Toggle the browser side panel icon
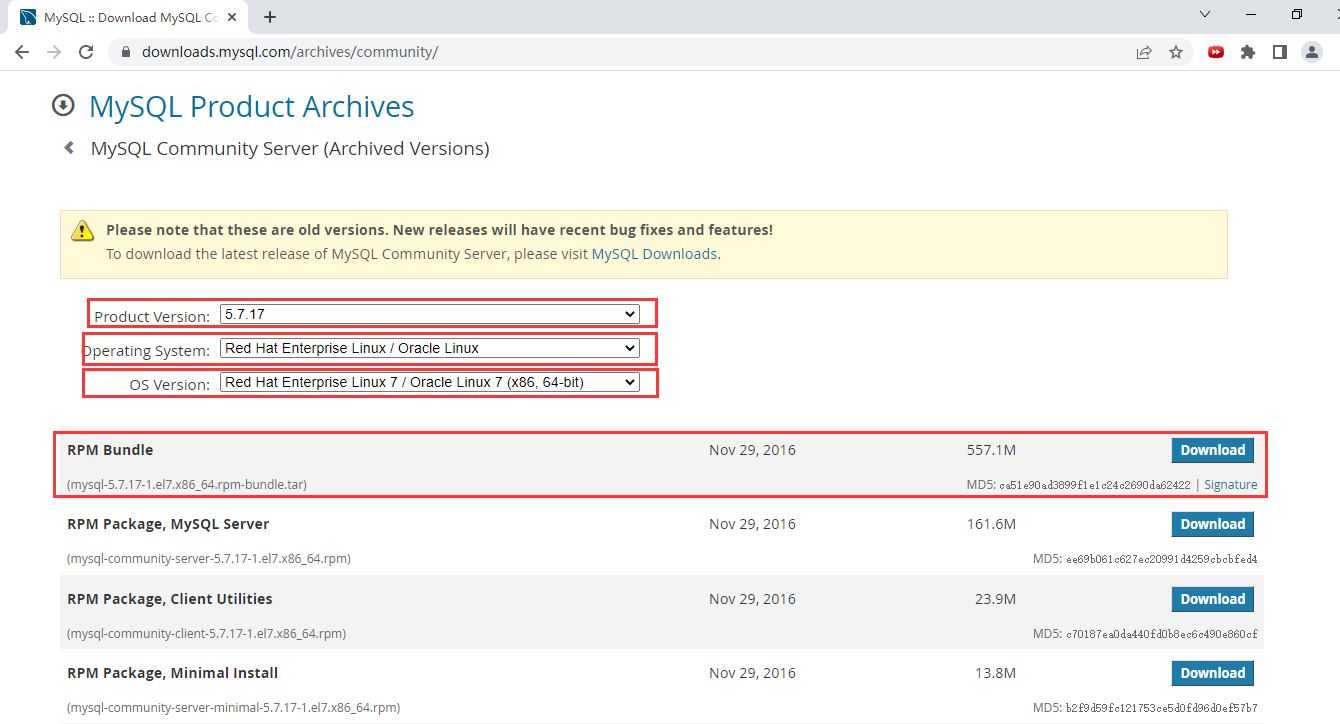The width and height of the screenshot is (1340, 724). click(1279, 52)
